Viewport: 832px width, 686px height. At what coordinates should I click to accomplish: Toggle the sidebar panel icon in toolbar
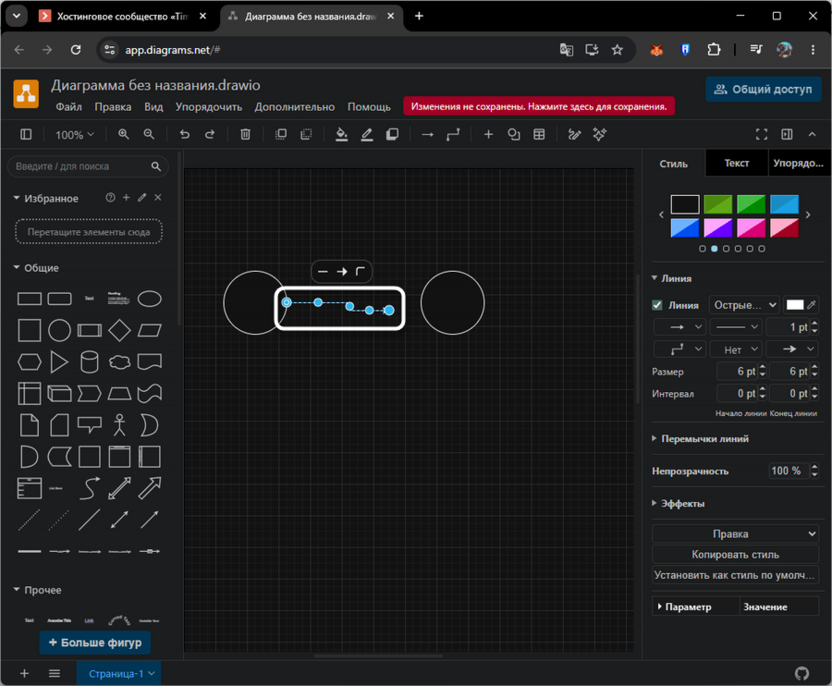(26, 135)
